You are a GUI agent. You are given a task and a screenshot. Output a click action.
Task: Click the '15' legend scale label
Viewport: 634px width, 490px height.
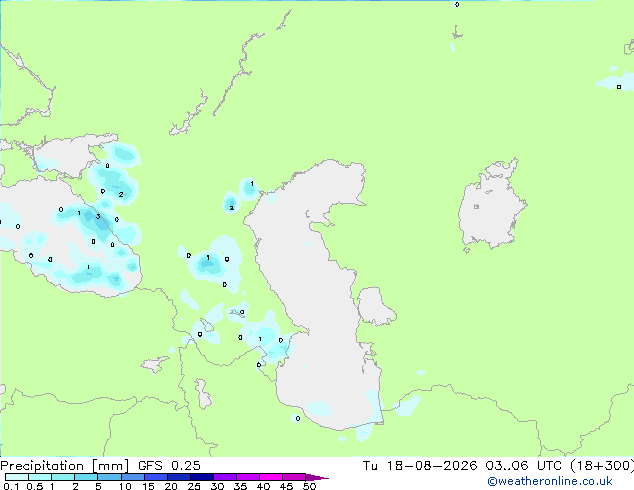[x=148, y=486]
